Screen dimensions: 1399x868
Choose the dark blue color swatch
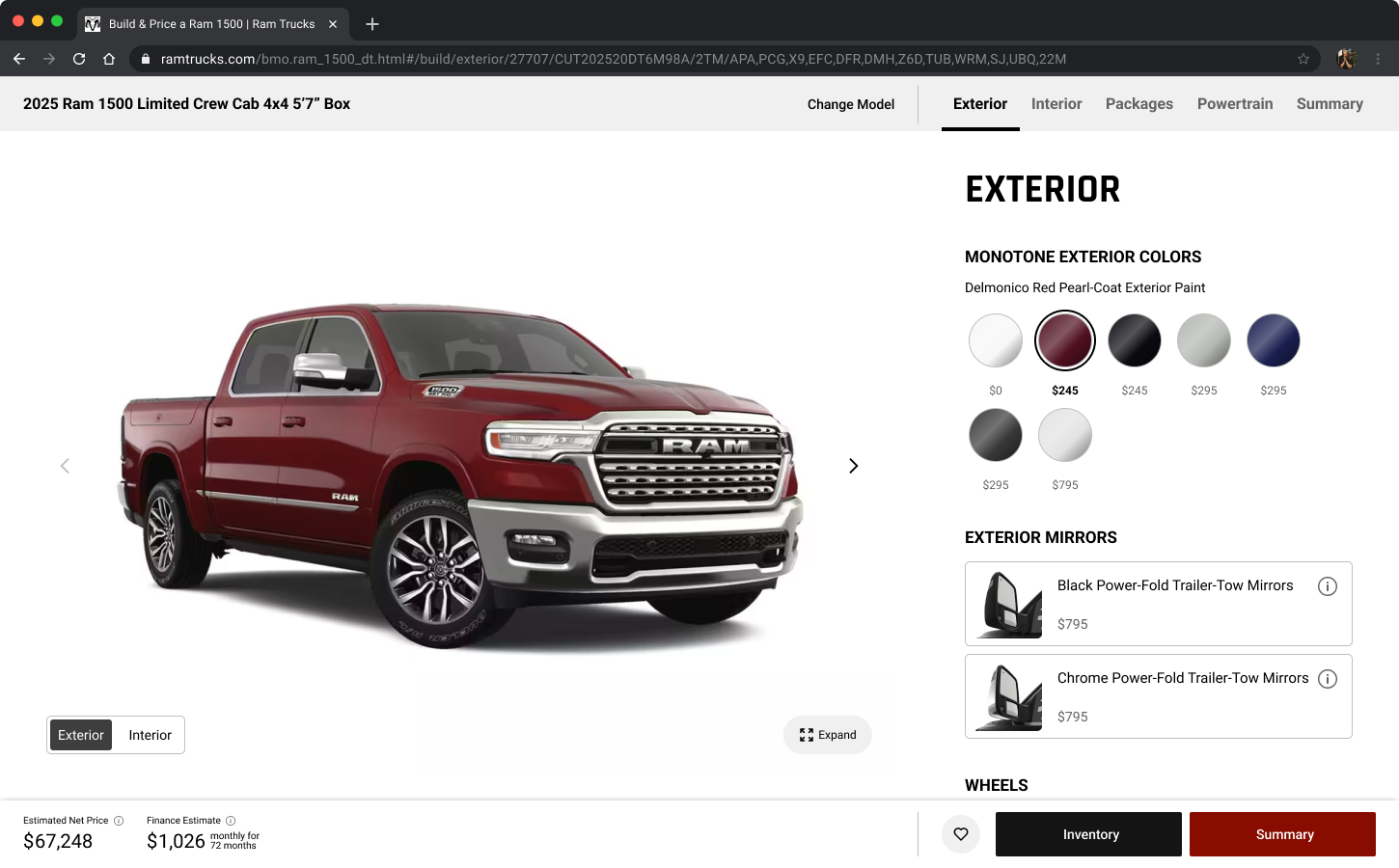[1274, 340]
